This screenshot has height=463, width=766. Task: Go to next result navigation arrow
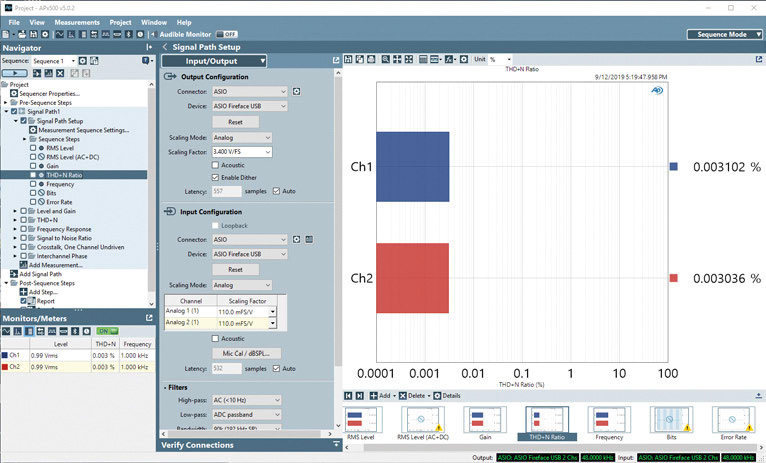(360, 396)
